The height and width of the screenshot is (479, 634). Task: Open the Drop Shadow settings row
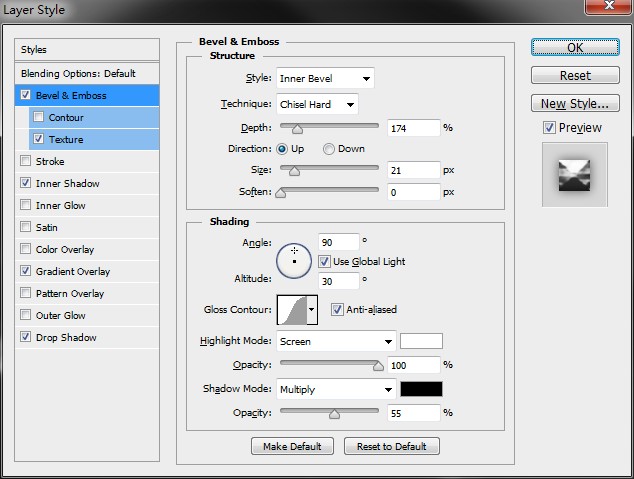87,337
